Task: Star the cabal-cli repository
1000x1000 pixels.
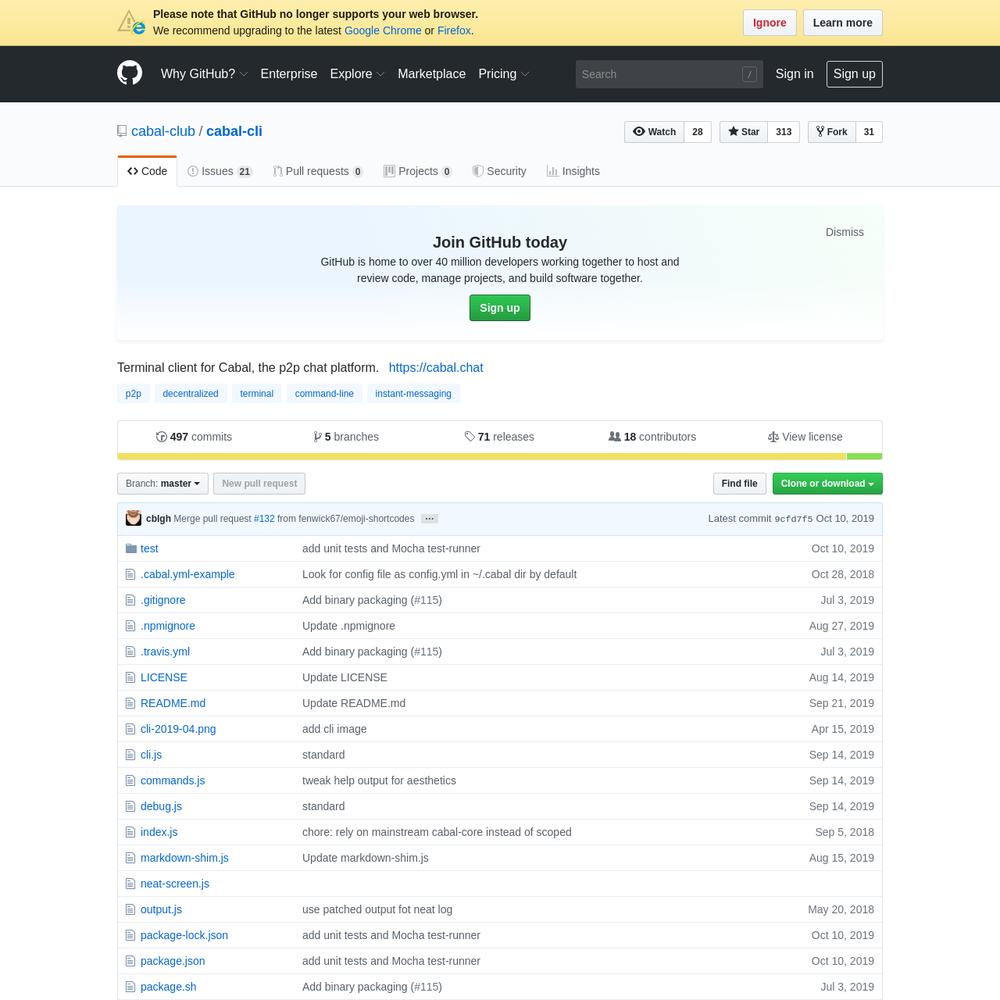Action: (744, 132)
